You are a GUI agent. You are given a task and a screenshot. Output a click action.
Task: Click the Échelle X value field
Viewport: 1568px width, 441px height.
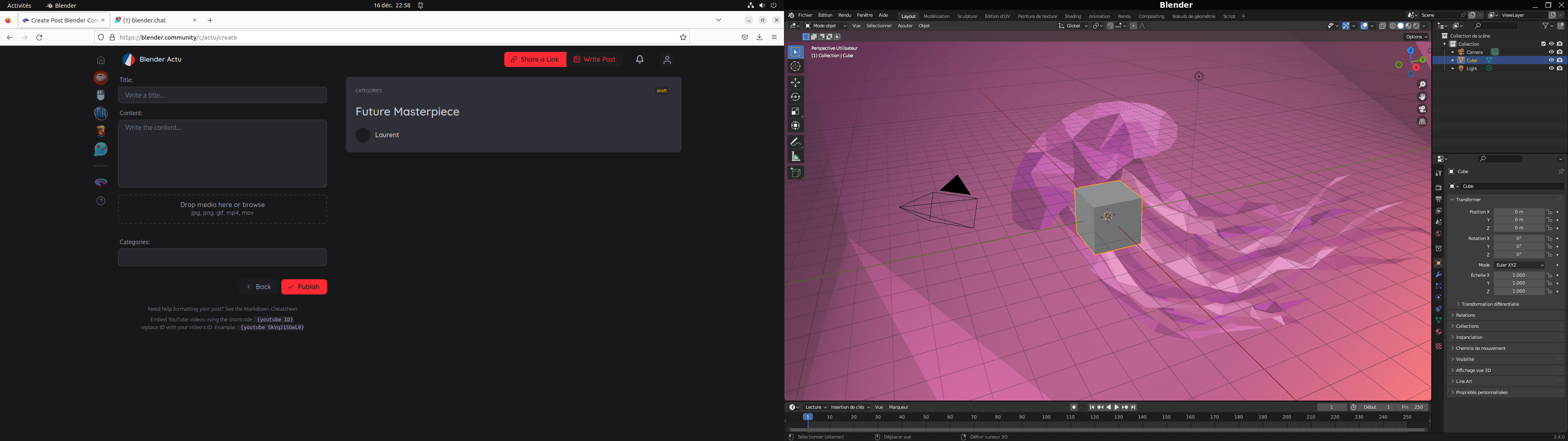(x=1519, y=275)
